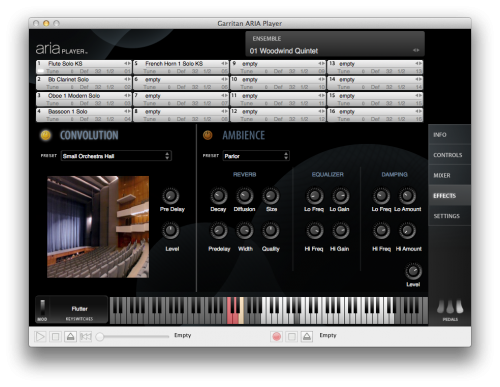Click the Reverb Size knob
Image resolution: width=500 pixels, height=387 pixels.
pos(271,196)
